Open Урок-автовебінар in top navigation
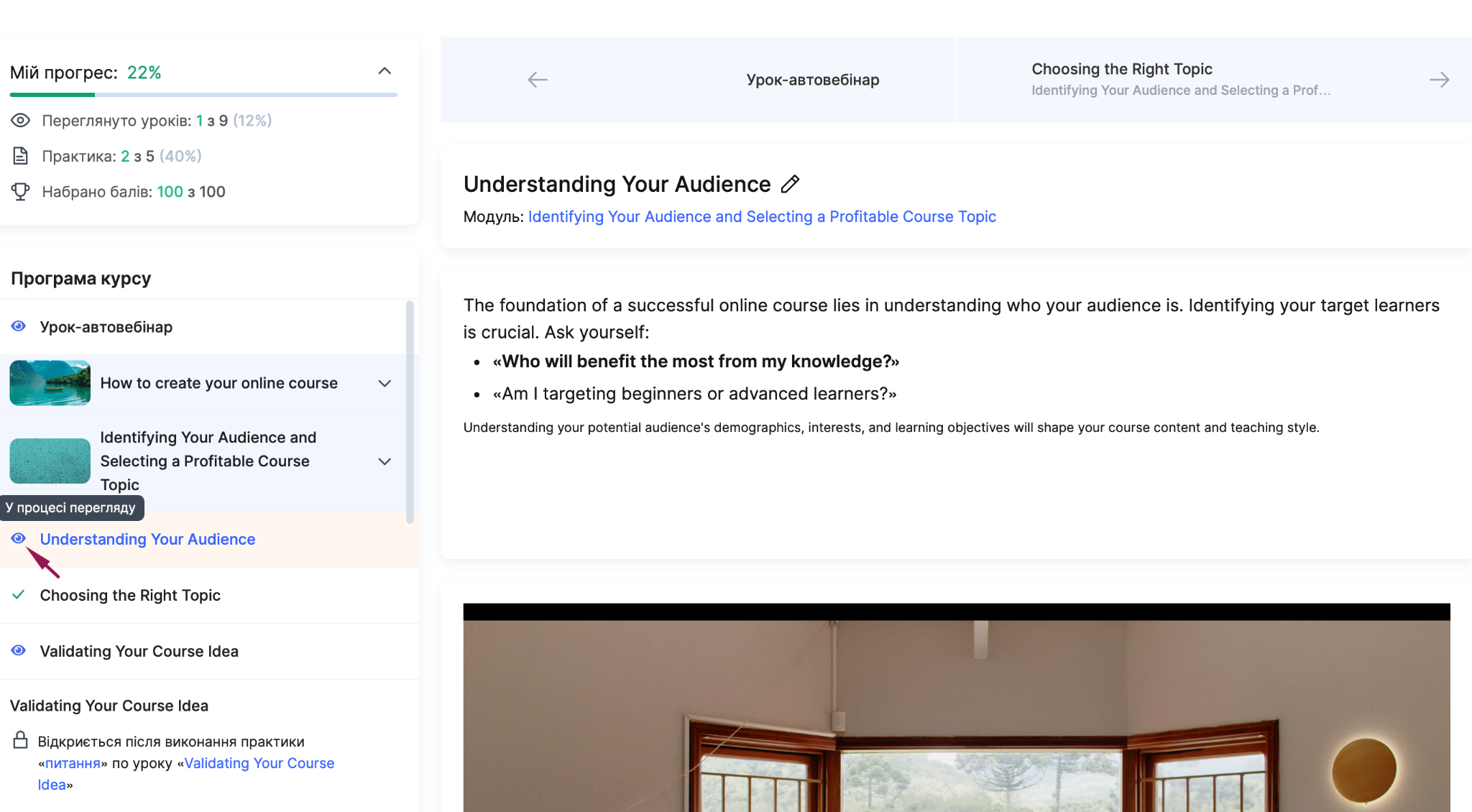The width and height of the screenshot is (1472, 812). pyautogui.click(x=813, y=80)
